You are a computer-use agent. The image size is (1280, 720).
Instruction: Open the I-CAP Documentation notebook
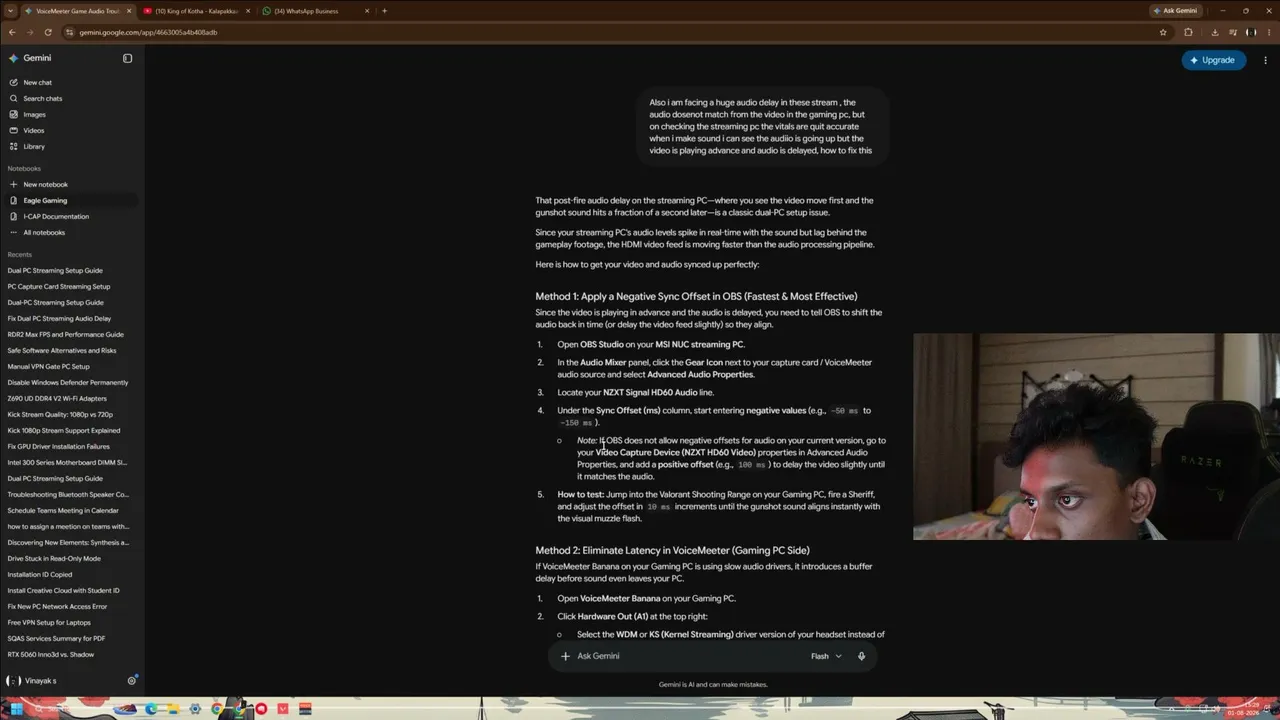[56, 216]
